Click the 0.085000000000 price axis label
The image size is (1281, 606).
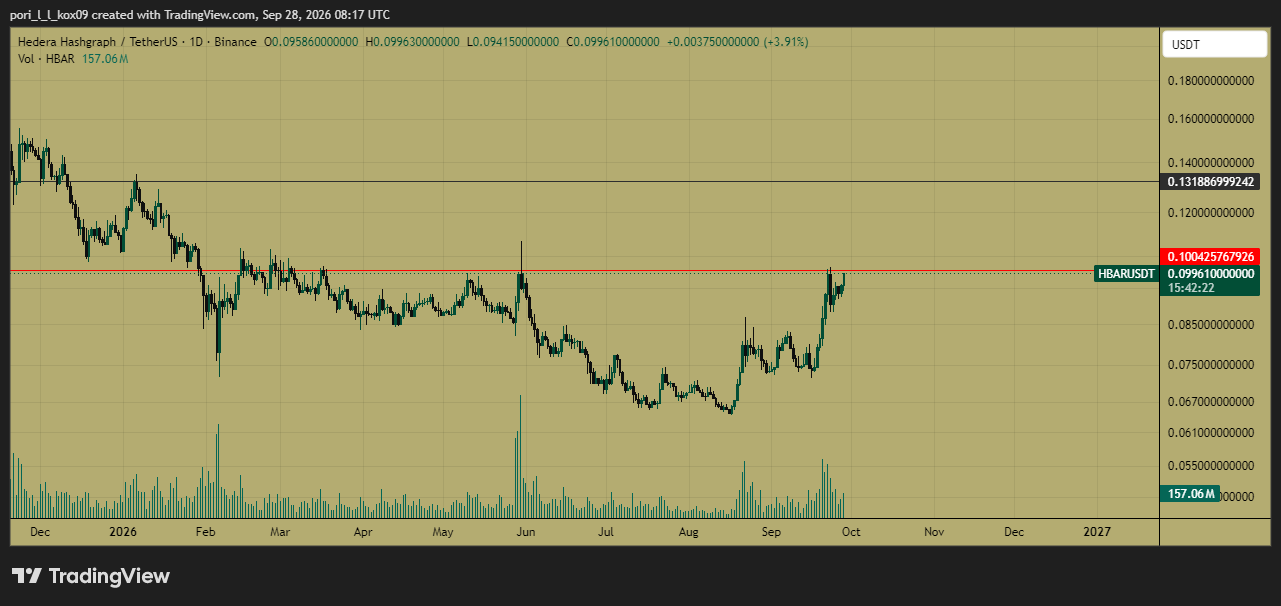(x=1210, y=325)
